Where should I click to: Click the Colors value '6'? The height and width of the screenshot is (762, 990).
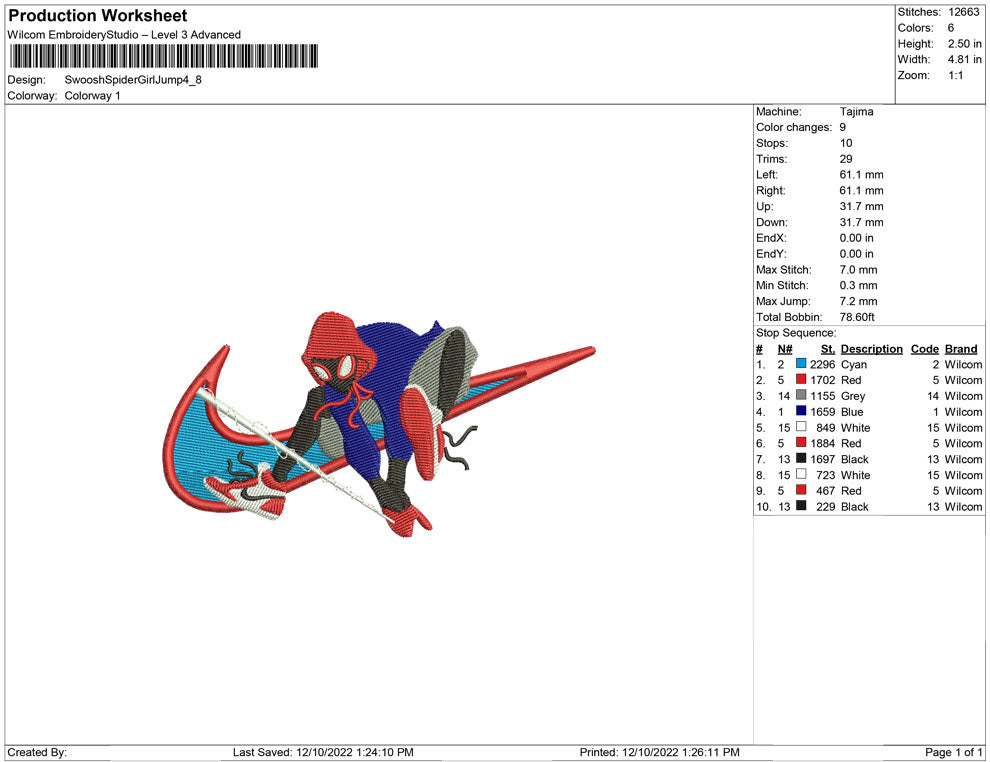951,28
